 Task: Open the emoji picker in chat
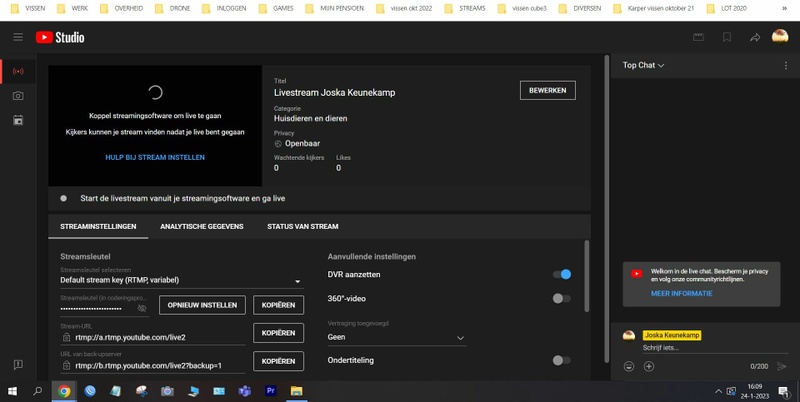pyautogui.click(x=629, y=366)
